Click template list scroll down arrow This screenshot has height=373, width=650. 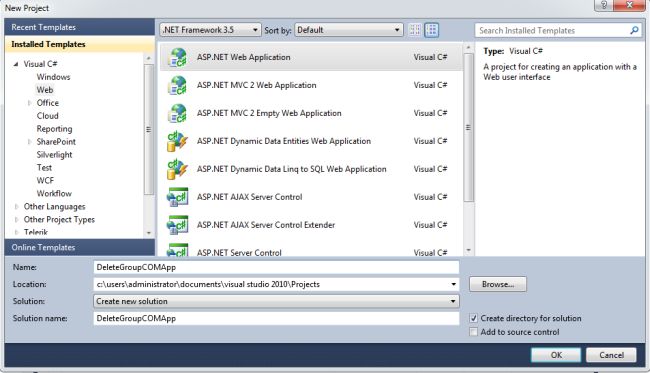click(468, 250)
